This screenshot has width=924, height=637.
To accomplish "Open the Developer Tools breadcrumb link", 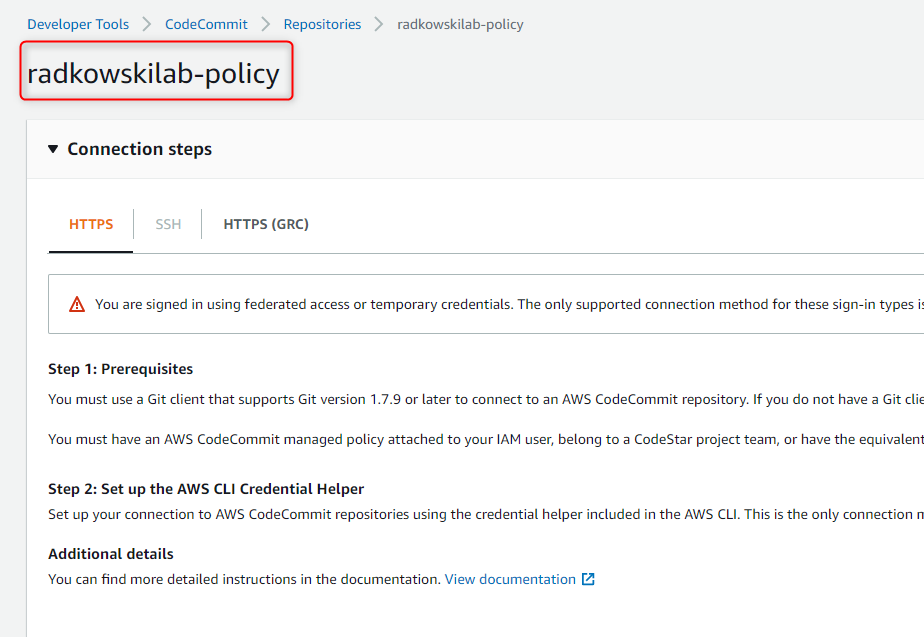I will click(x=78, y=24).
